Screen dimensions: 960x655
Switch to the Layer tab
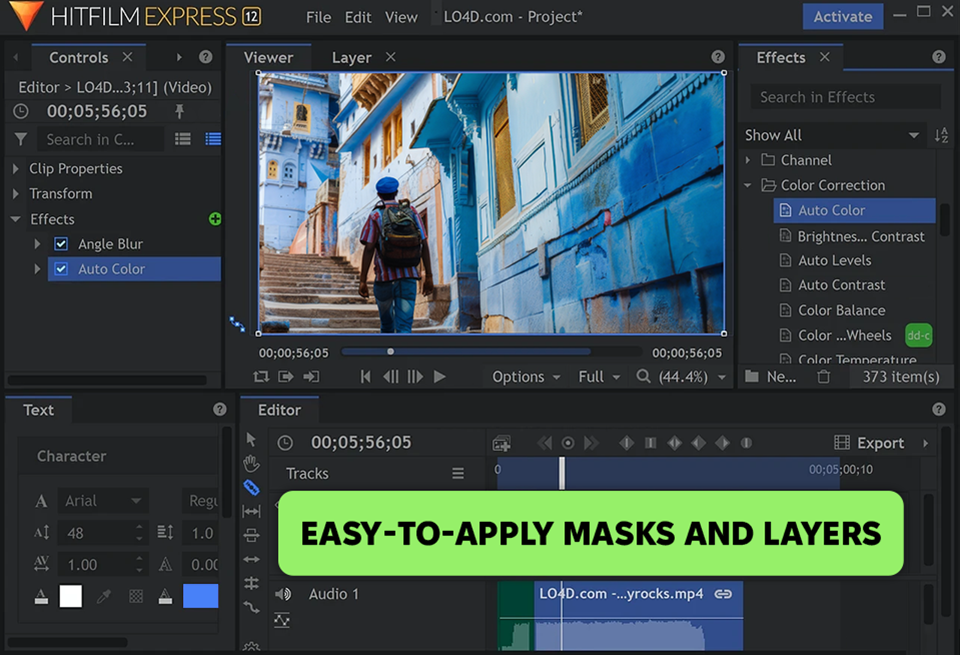pos(351,58)
